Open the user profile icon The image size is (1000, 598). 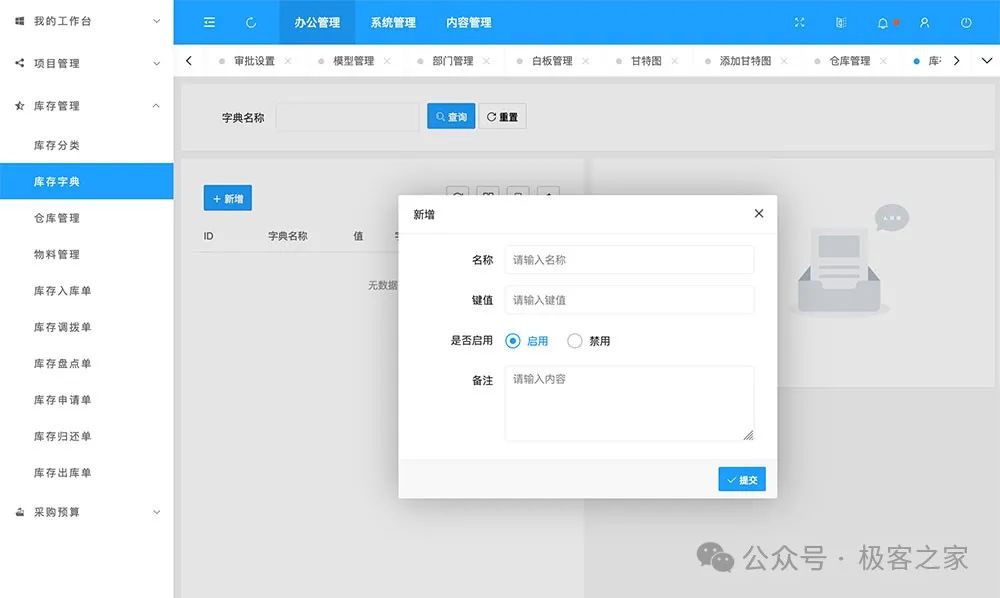(x=924, y=22)
